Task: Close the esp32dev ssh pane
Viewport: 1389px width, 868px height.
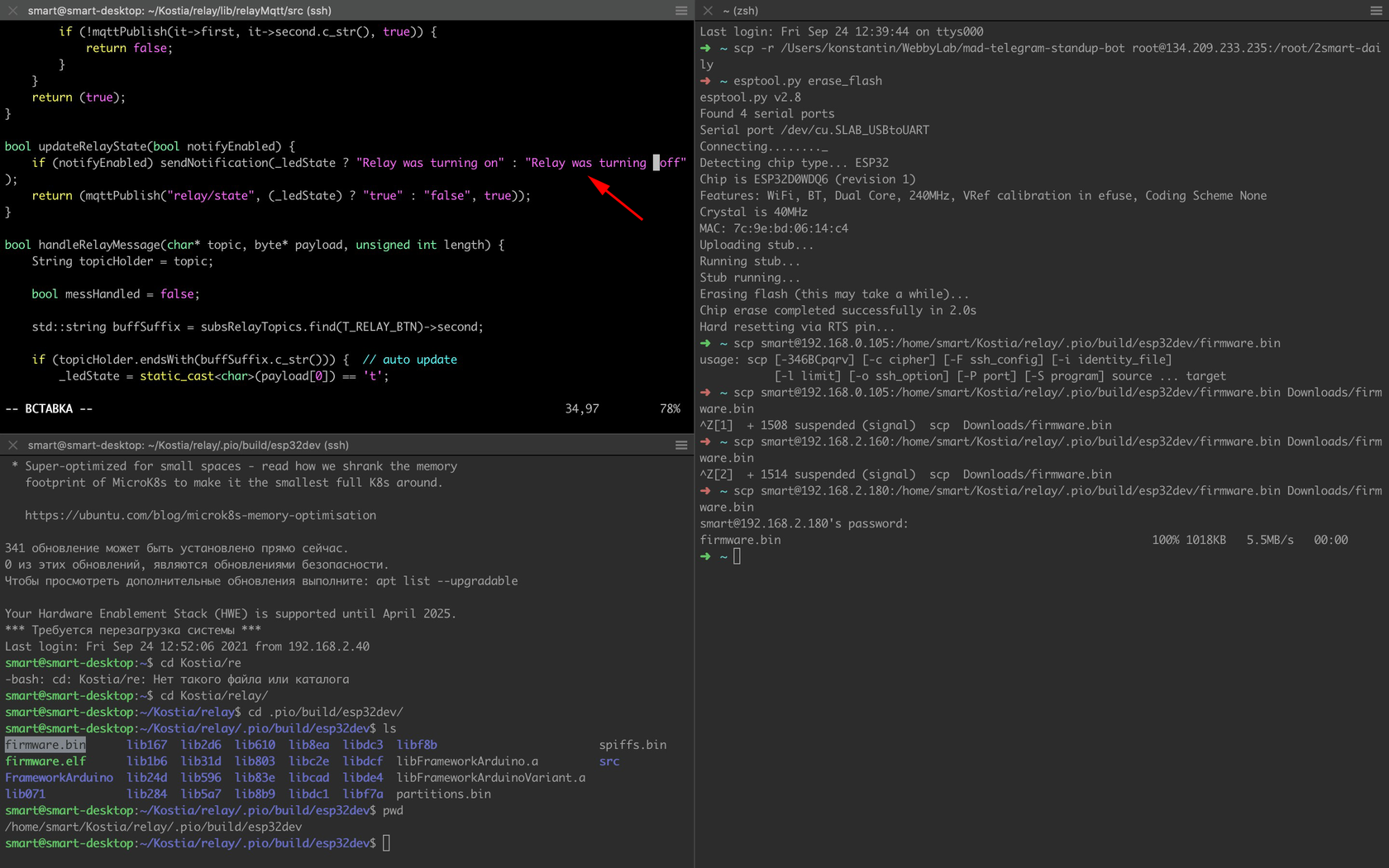Action: click(12, 445)
